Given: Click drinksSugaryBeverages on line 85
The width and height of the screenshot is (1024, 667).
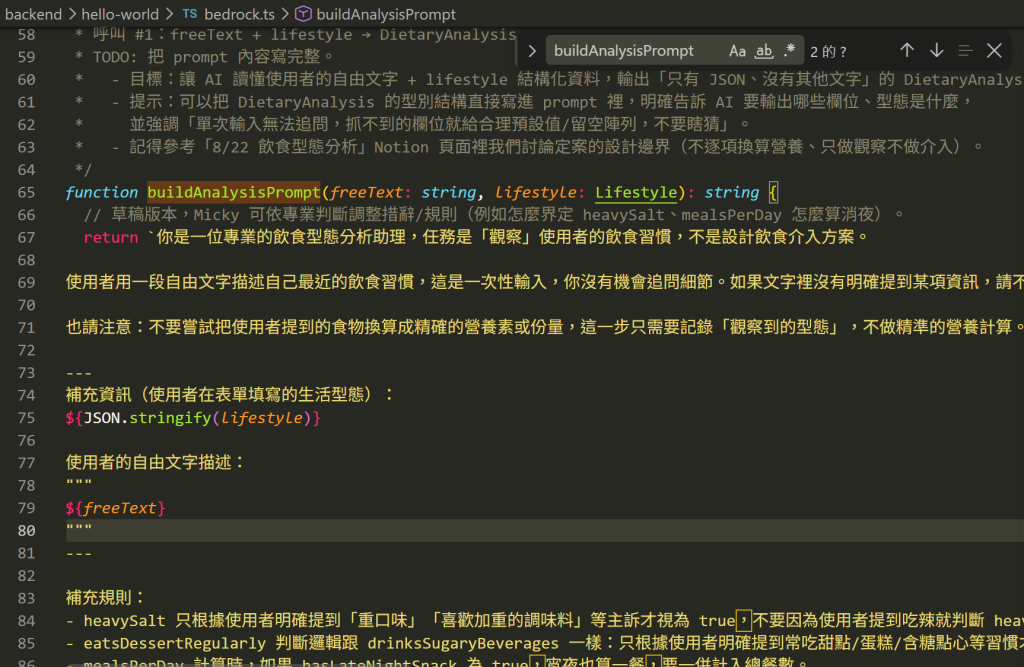Looking at the screenshot, I should pos(463,643).
